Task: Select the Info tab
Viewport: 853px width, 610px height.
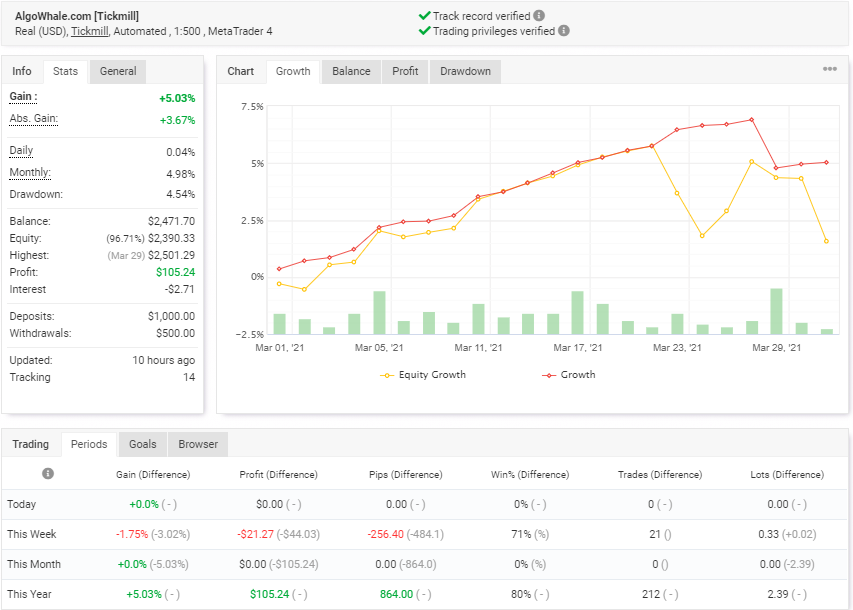Action: pos(22,71)
